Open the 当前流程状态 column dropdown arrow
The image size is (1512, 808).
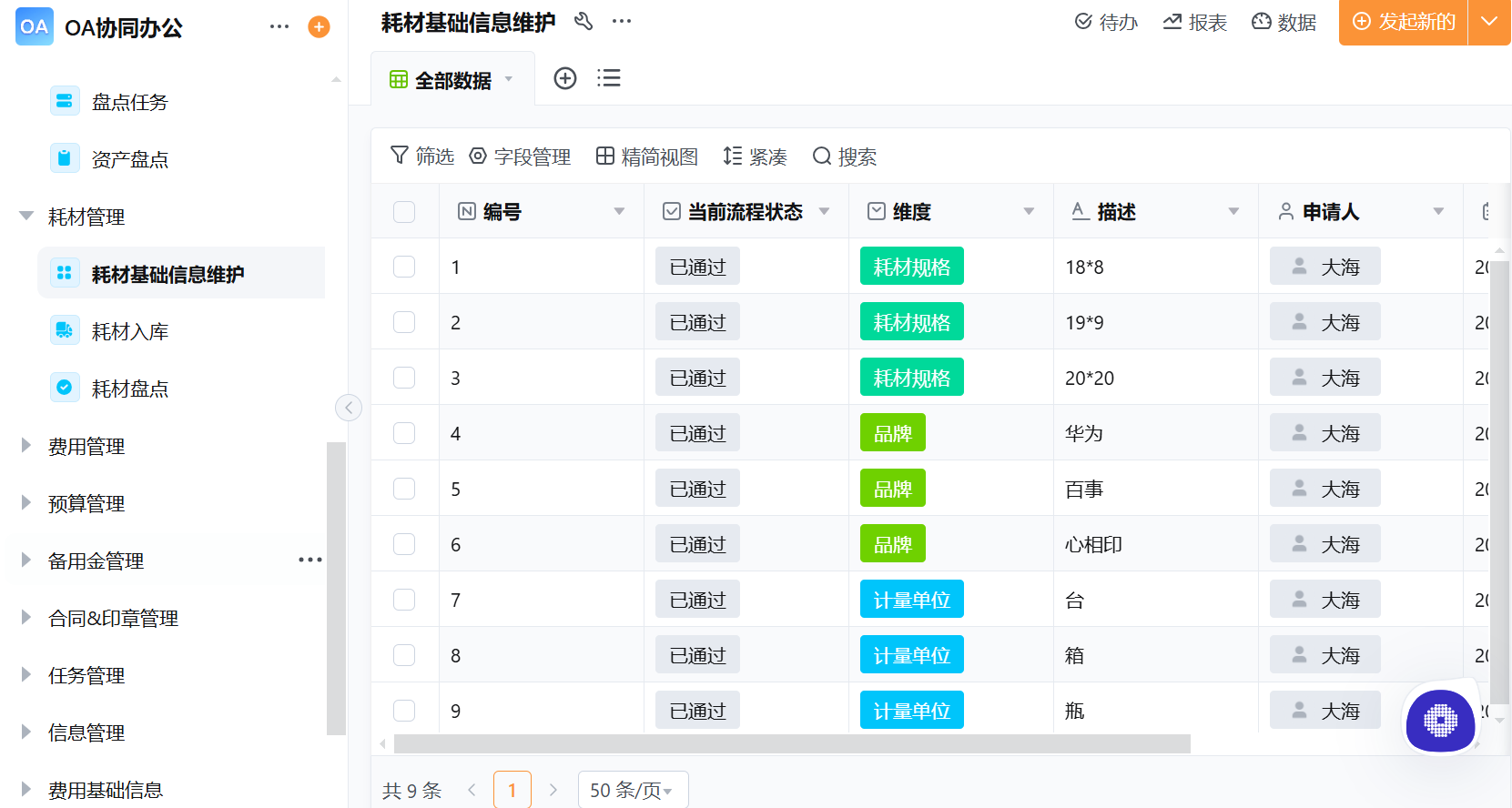pos(824,211)
